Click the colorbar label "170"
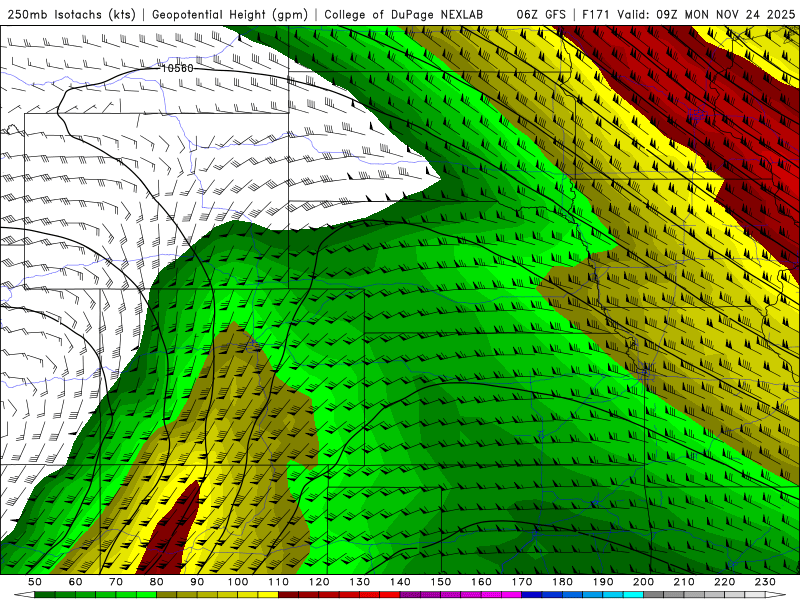Image resolution: width=800 pixels, height=600 pixels. (522, 582)
